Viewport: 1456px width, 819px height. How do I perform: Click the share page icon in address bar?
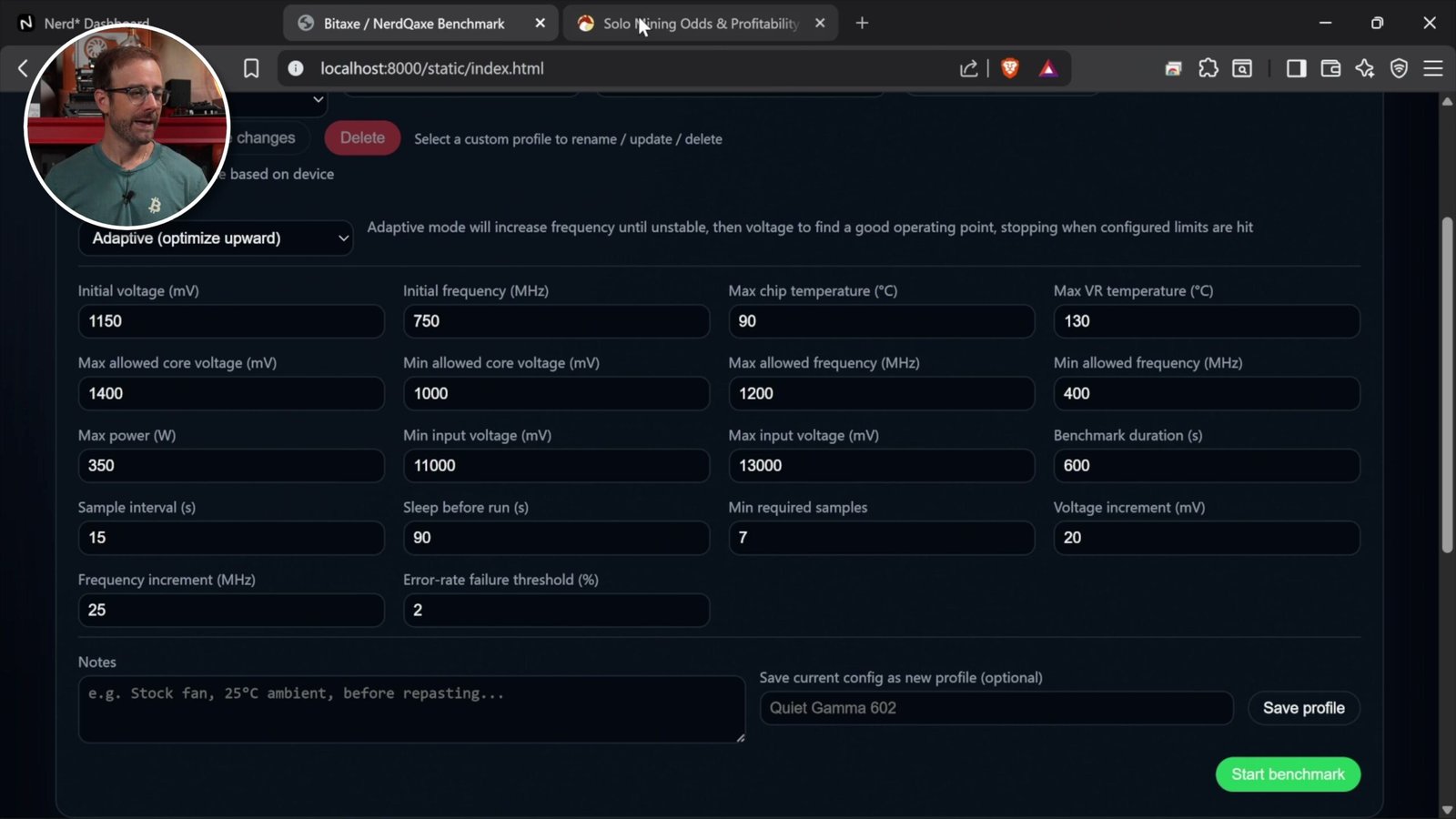point(968,68)
